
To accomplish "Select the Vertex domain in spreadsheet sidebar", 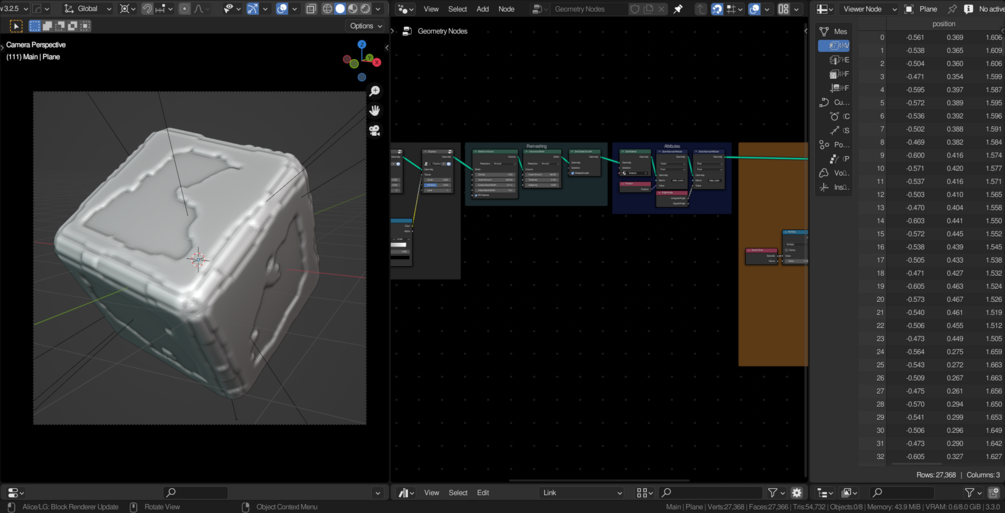I will [835, 45].
